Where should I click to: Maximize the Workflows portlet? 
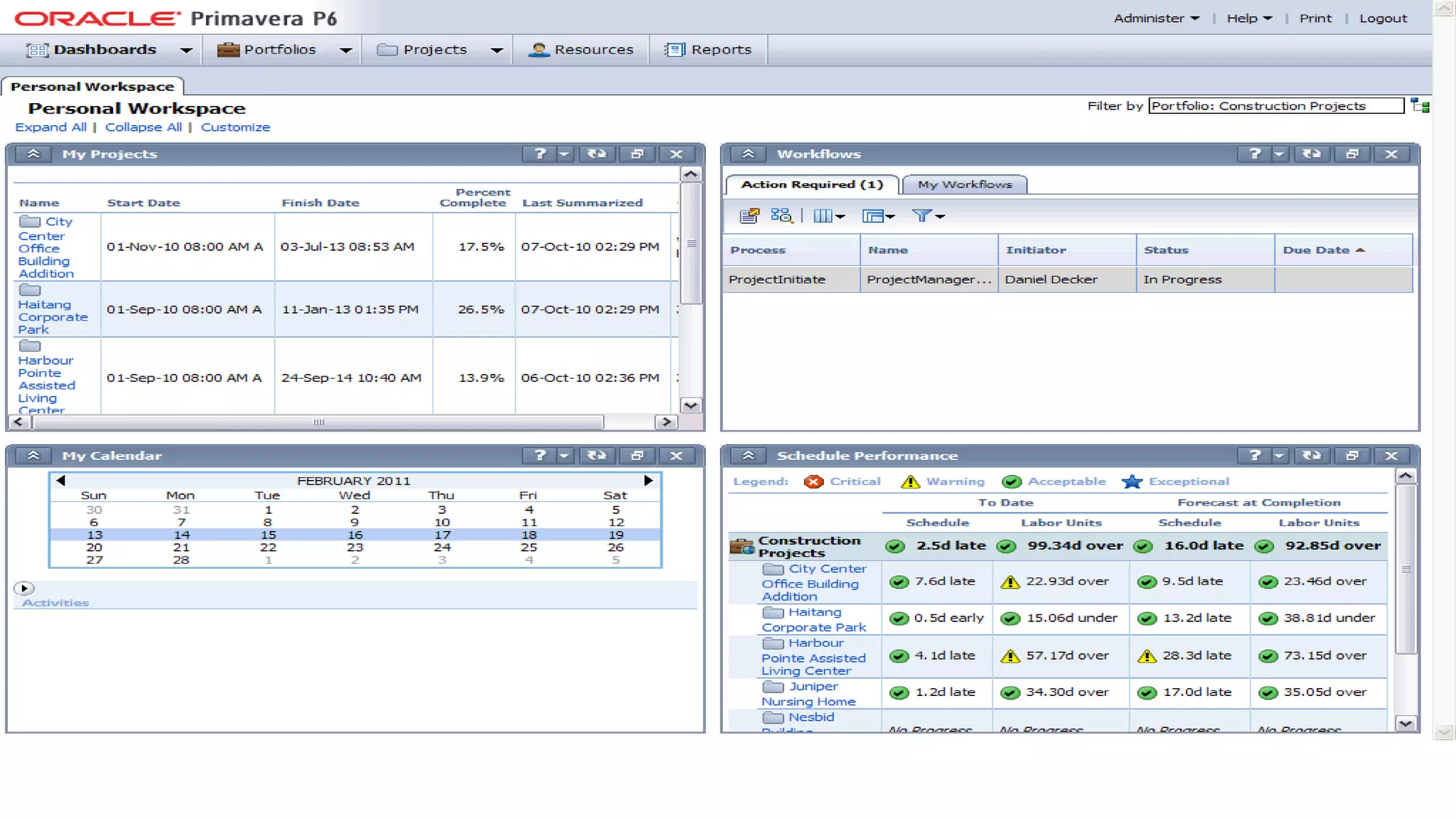pyautogui.click(x=1352, y=154)
